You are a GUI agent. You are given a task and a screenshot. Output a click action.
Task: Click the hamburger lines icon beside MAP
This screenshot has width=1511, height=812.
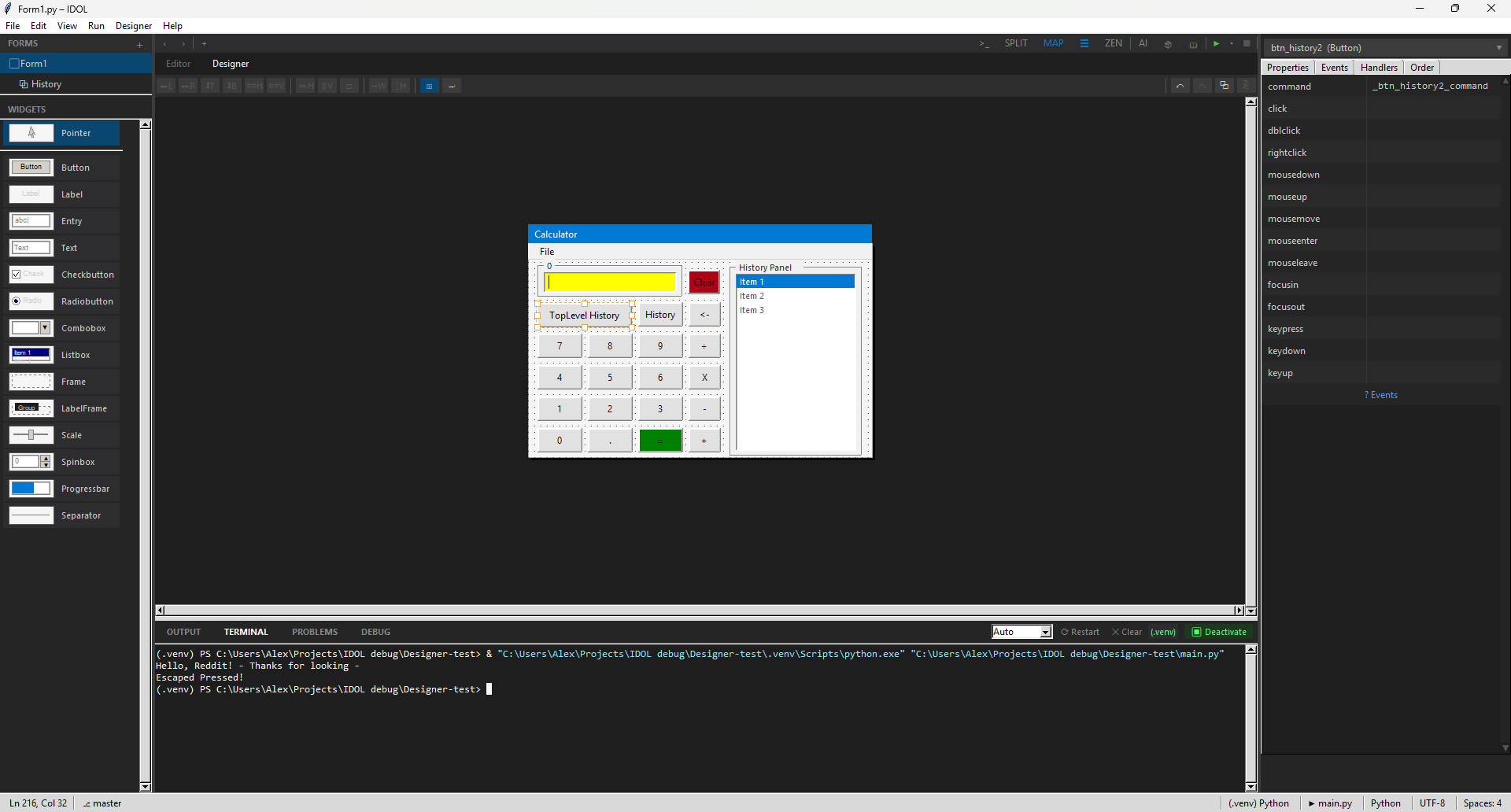(1084, 44)
